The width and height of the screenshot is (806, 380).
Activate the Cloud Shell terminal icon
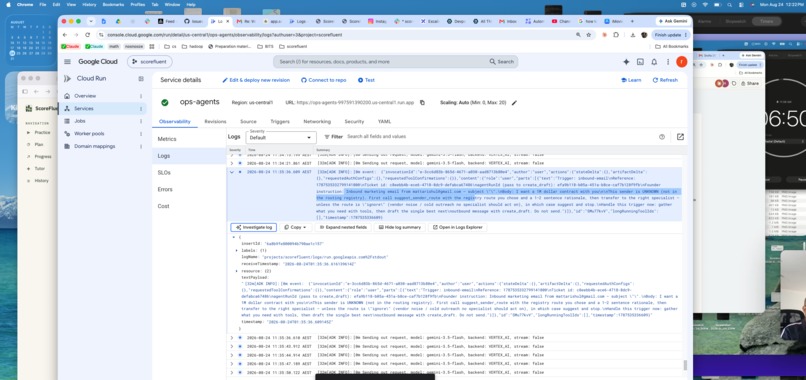click(640, 62)
